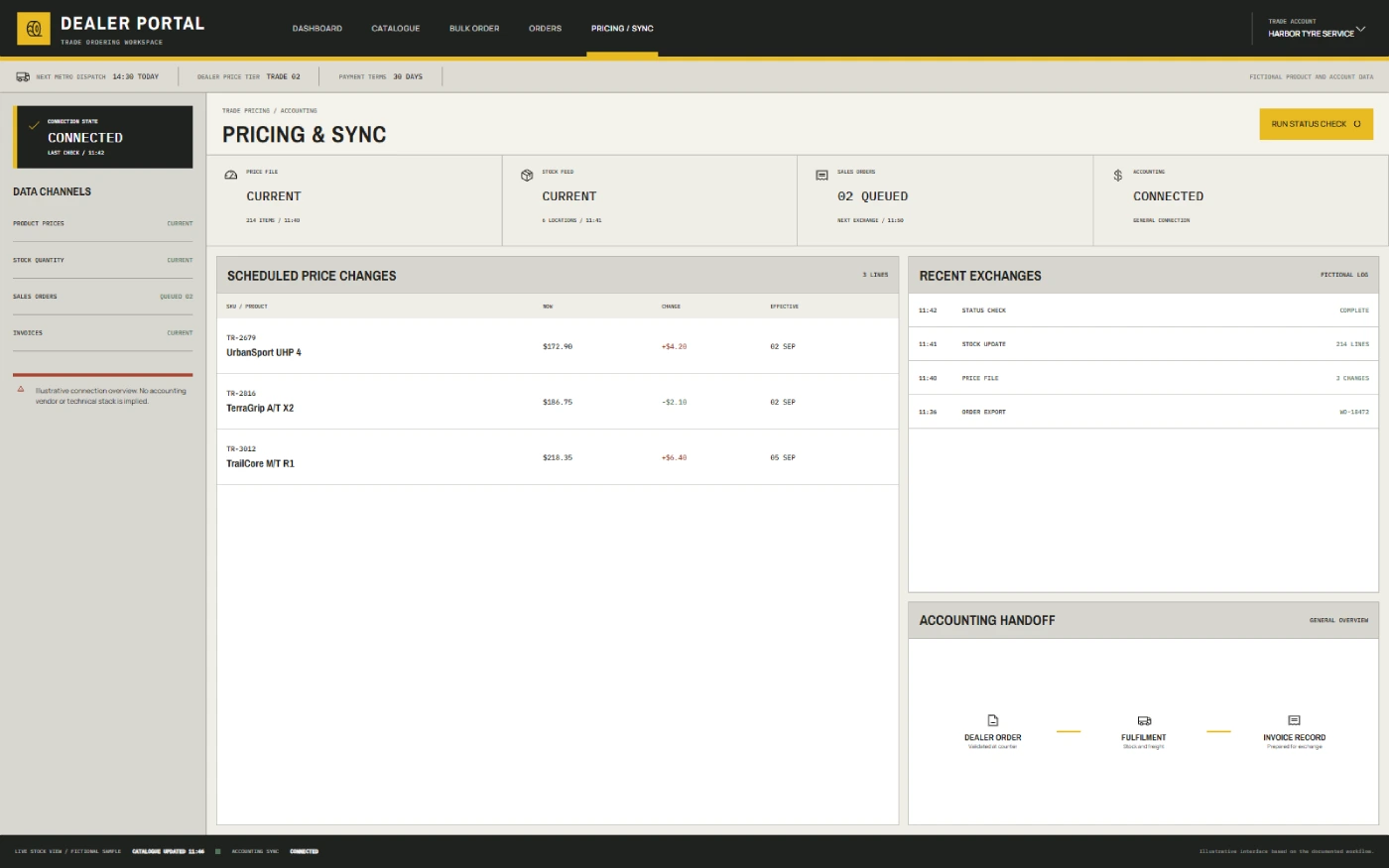1389x868 pixels.
Task: Select the Pricing / Sync tab
Action: [622, 29]
